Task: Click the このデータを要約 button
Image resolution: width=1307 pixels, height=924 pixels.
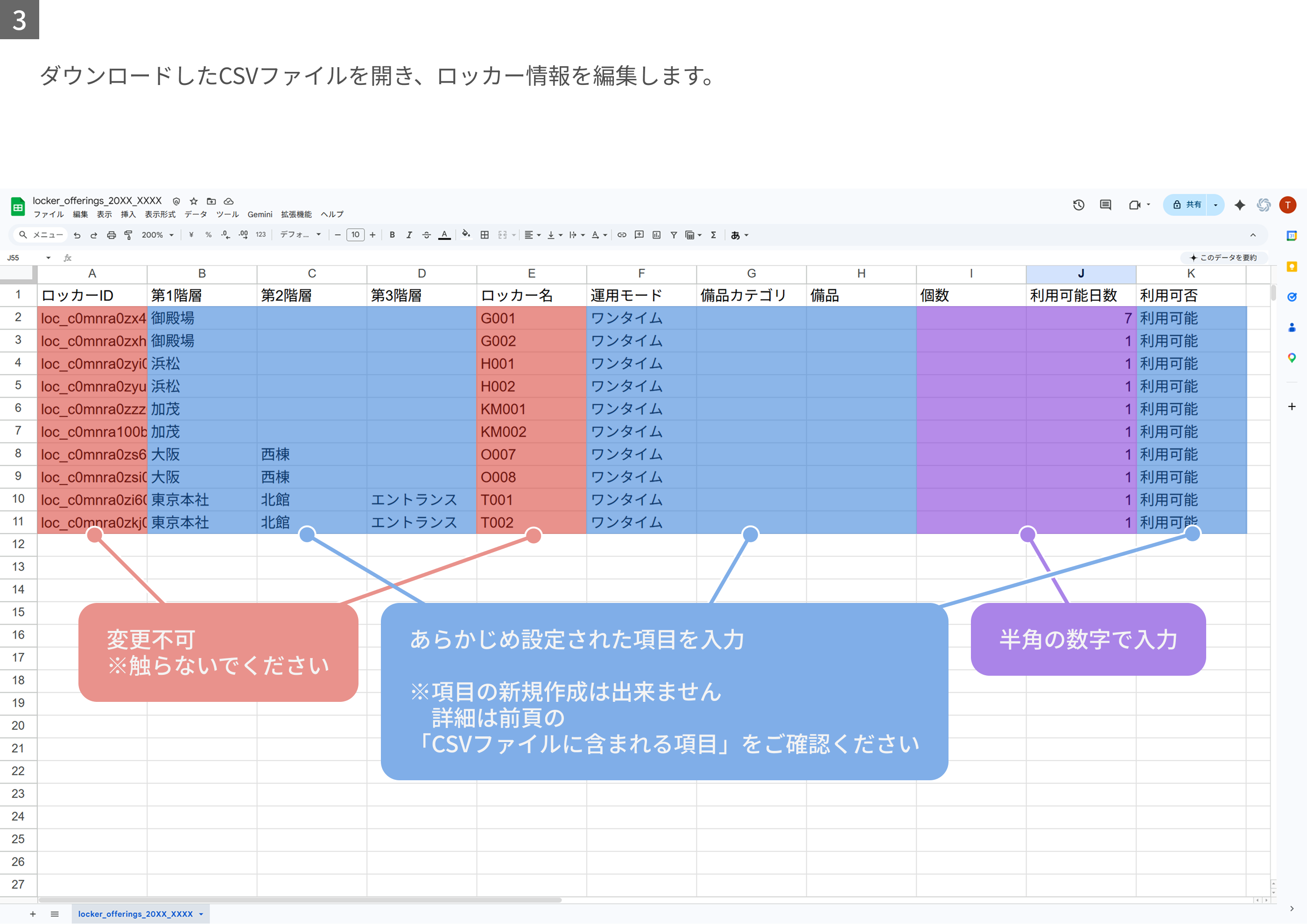Action: (x=1223, y=258)
